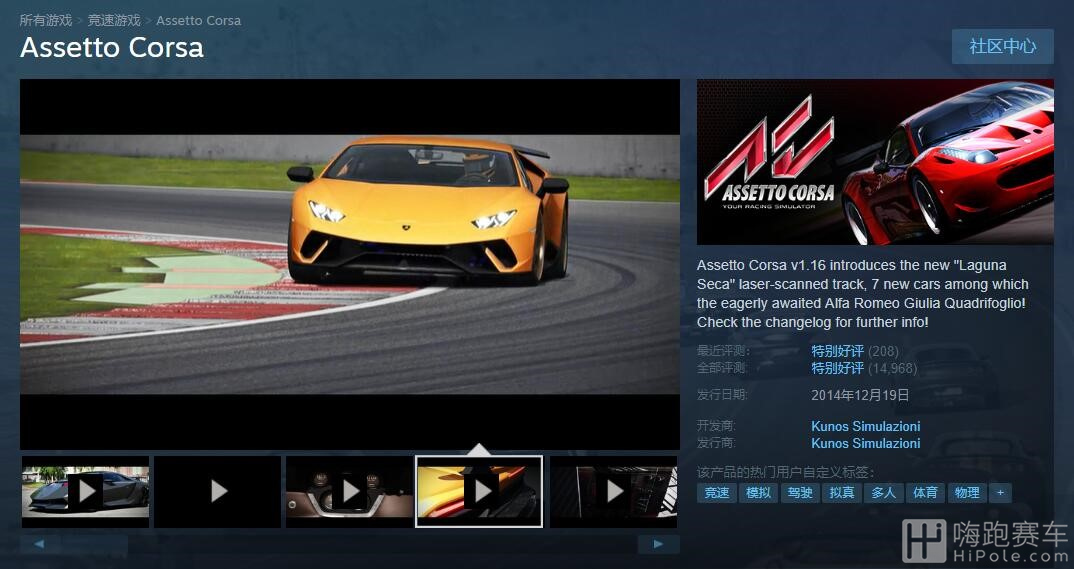Click the right arrow of thumbnail scroller
The height and width of the screenshot is (569, 1074).
tap(658, 544)
